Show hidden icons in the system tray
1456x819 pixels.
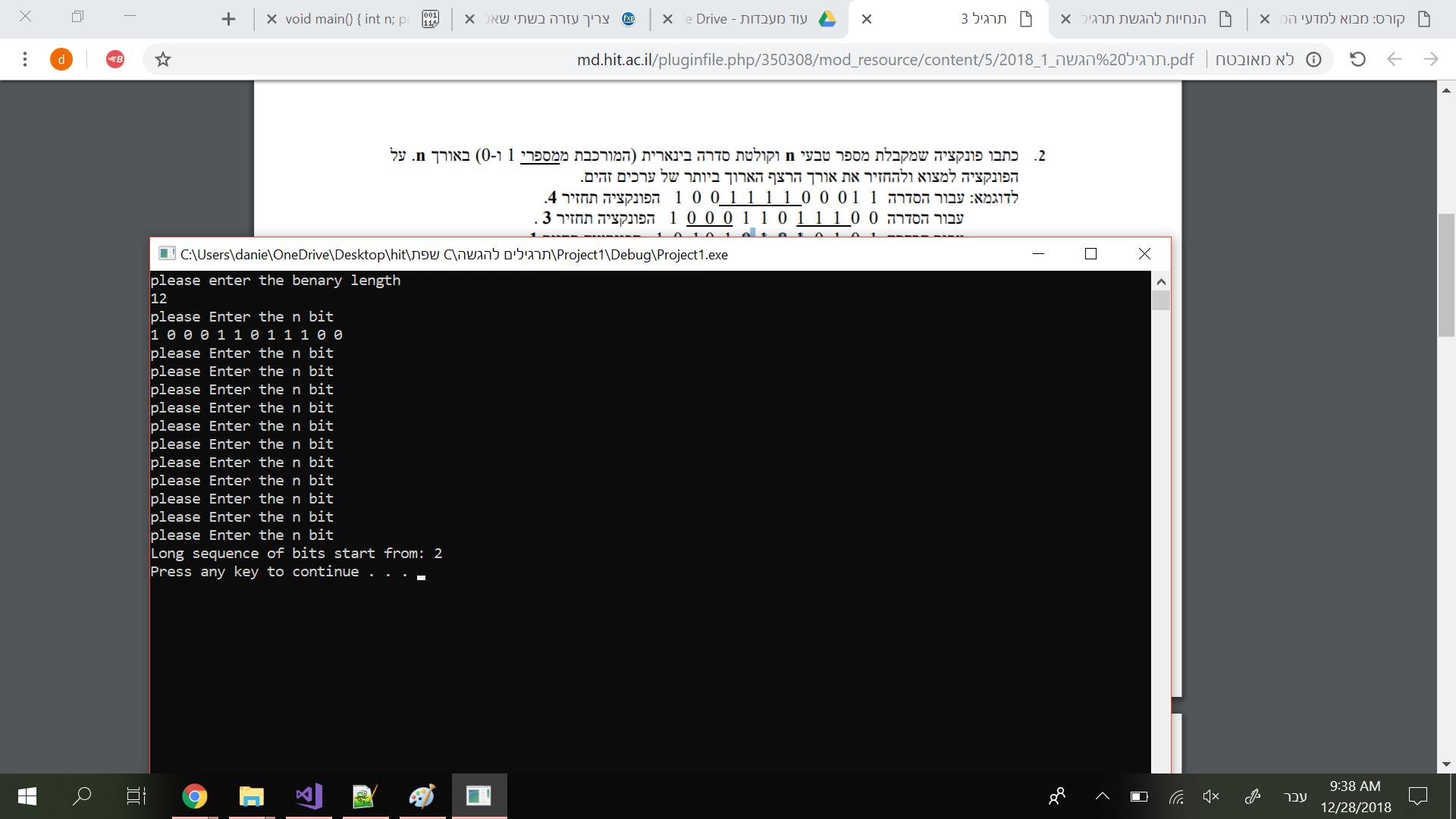(1102, 795)
